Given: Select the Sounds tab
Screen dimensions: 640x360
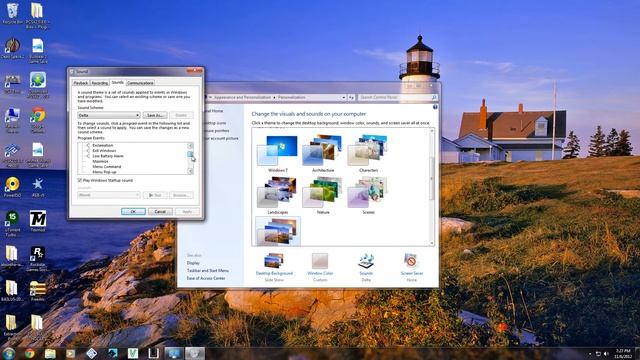Looking at the screenshot, I should click(118, 82).
